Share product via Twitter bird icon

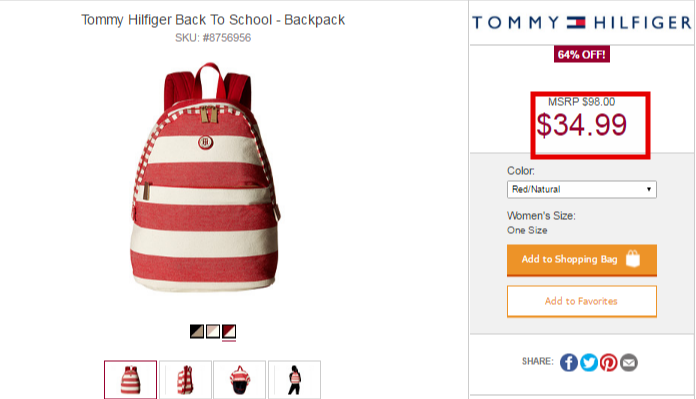(589, 363)
